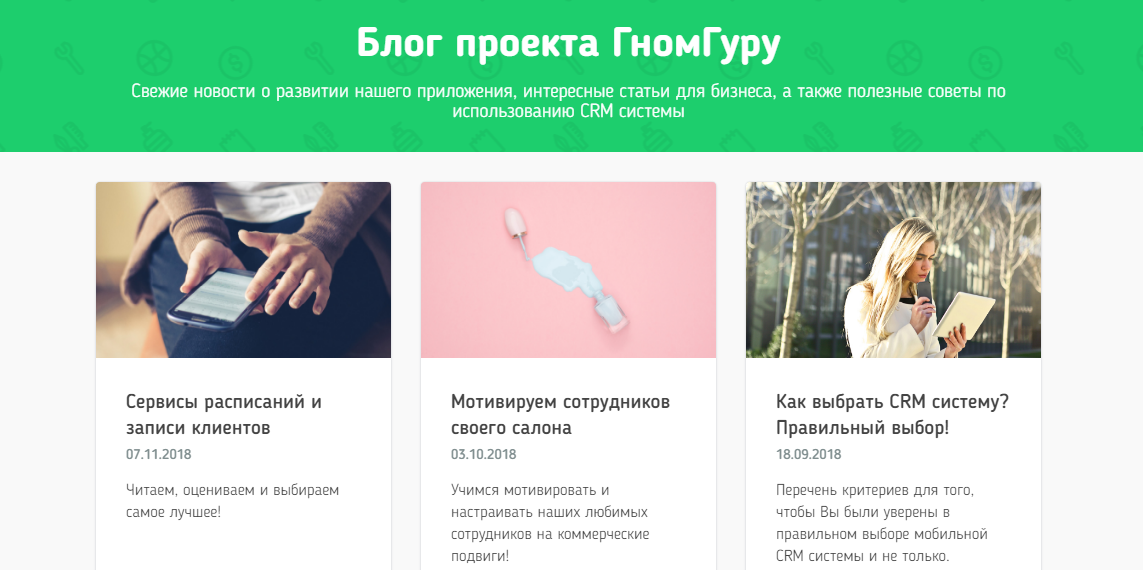Click the date 18.09.2018
Screen dimensions: 1143x570
(808, 454)
